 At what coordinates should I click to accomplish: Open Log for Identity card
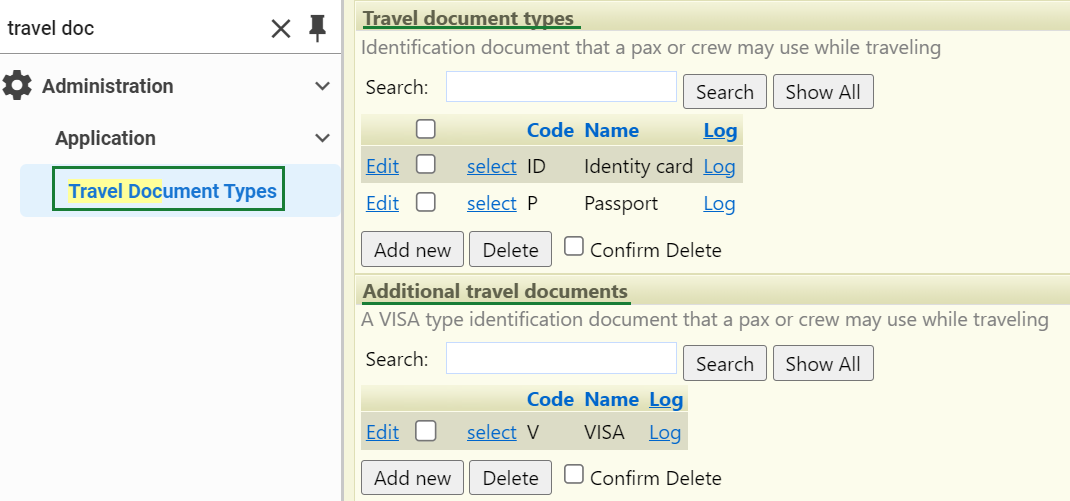tap(719, 167)
